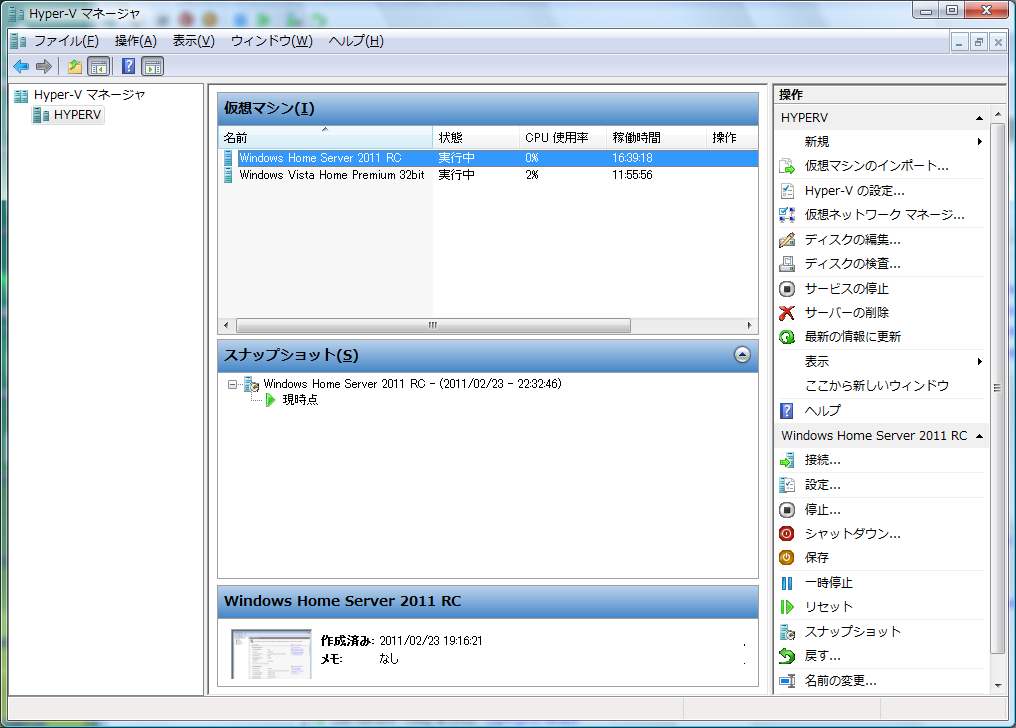The height and width of the screenshot is (728, 1016).
Task: Click the horizontal scrollbar in the VM list
Action: [433, 325]
